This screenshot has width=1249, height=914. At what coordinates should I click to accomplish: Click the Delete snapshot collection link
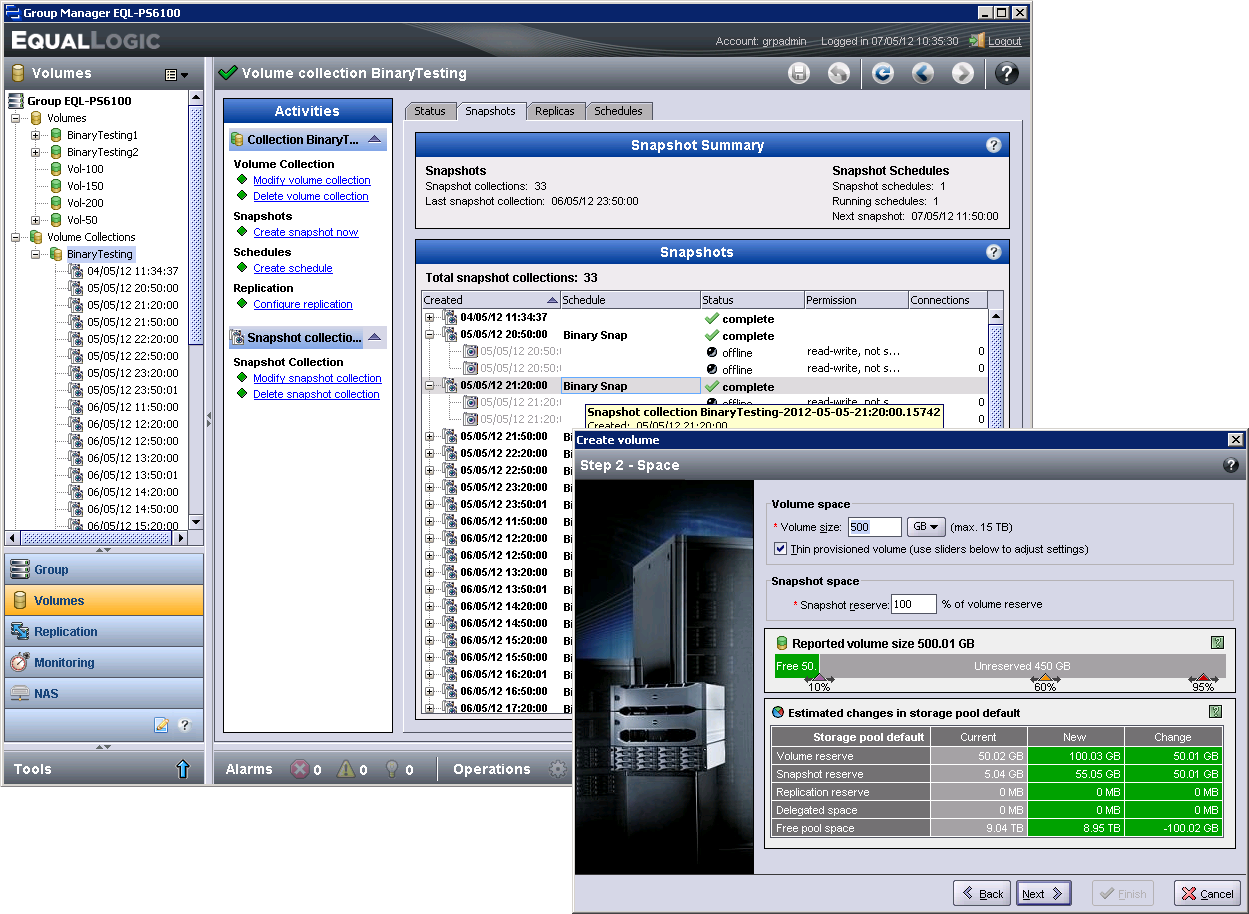[316, 394]
